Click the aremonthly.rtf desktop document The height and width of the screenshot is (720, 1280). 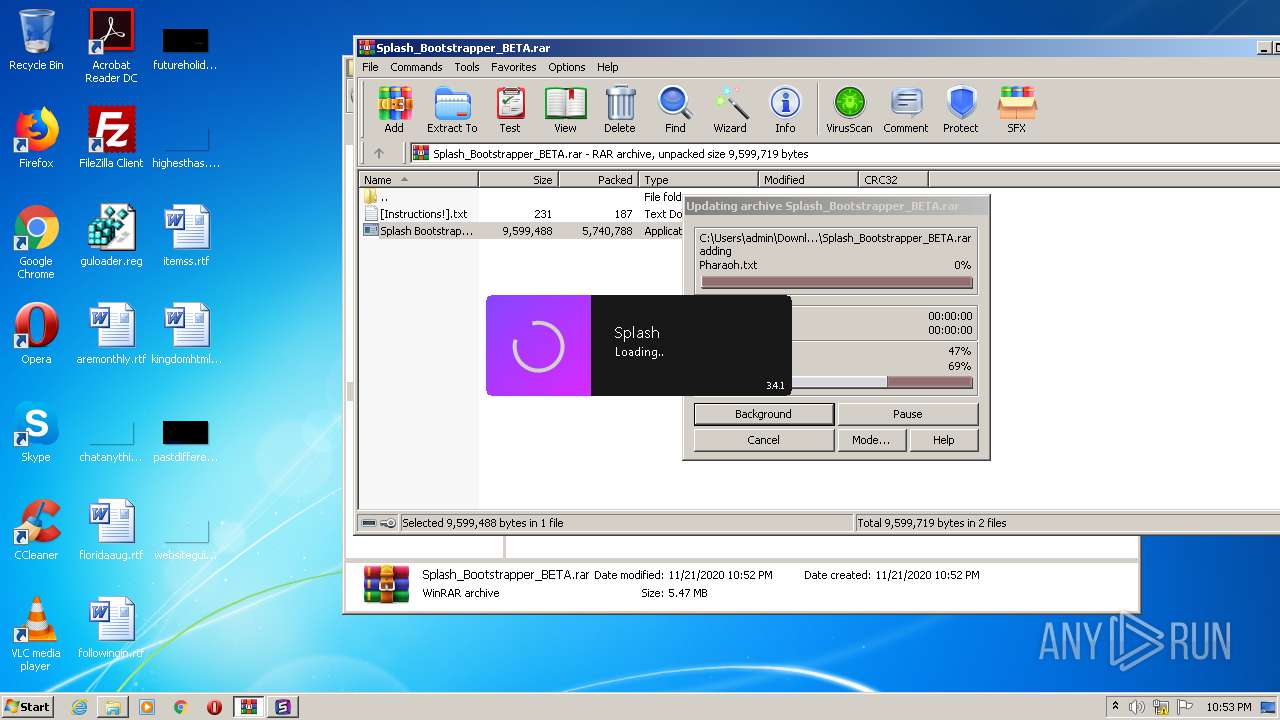(111, 334)
